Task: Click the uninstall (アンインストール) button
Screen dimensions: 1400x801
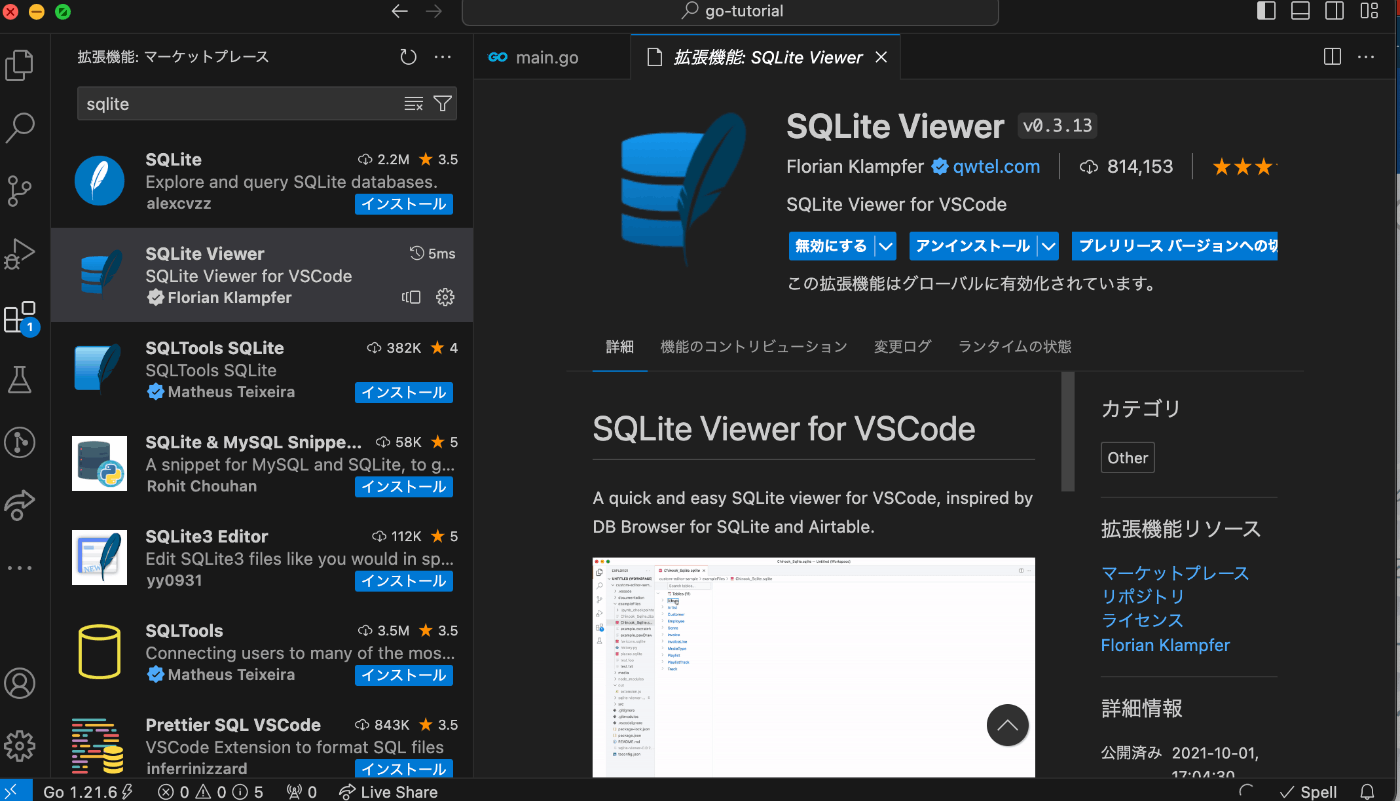Action: click(x=972, y=246)
